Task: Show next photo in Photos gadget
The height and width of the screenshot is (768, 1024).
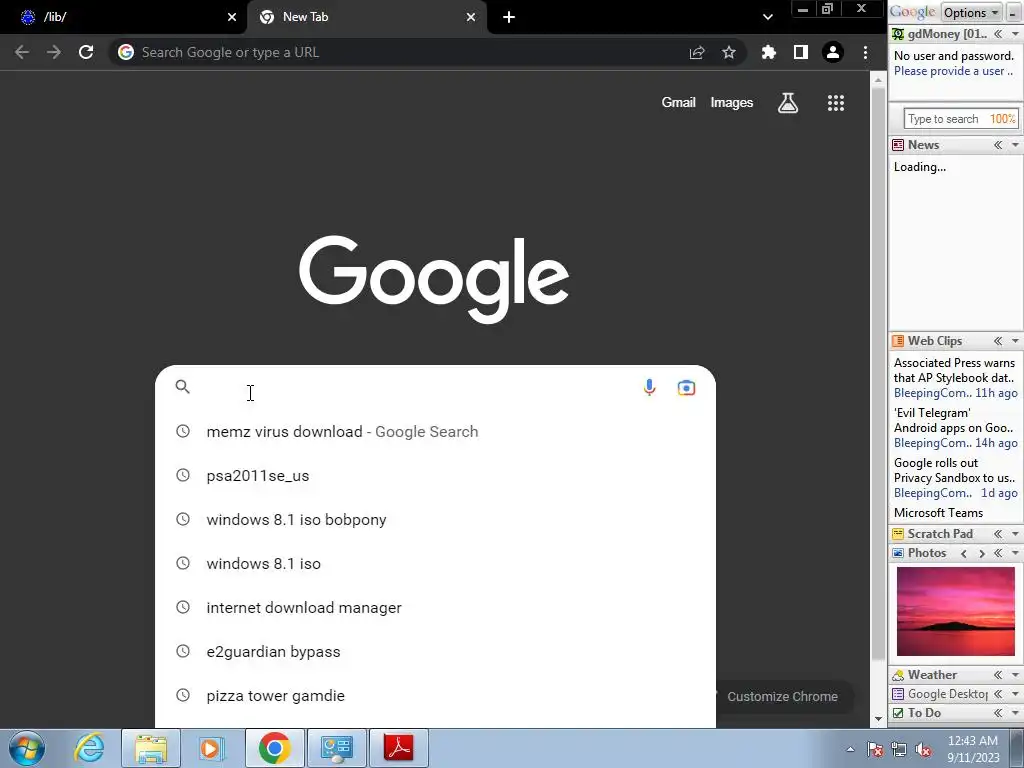Action: (981, 553)
